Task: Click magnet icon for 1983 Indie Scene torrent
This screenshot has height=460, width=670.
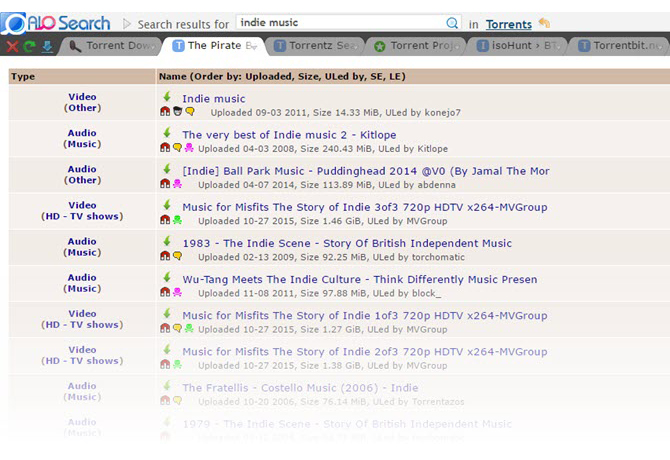Action: 165,256
